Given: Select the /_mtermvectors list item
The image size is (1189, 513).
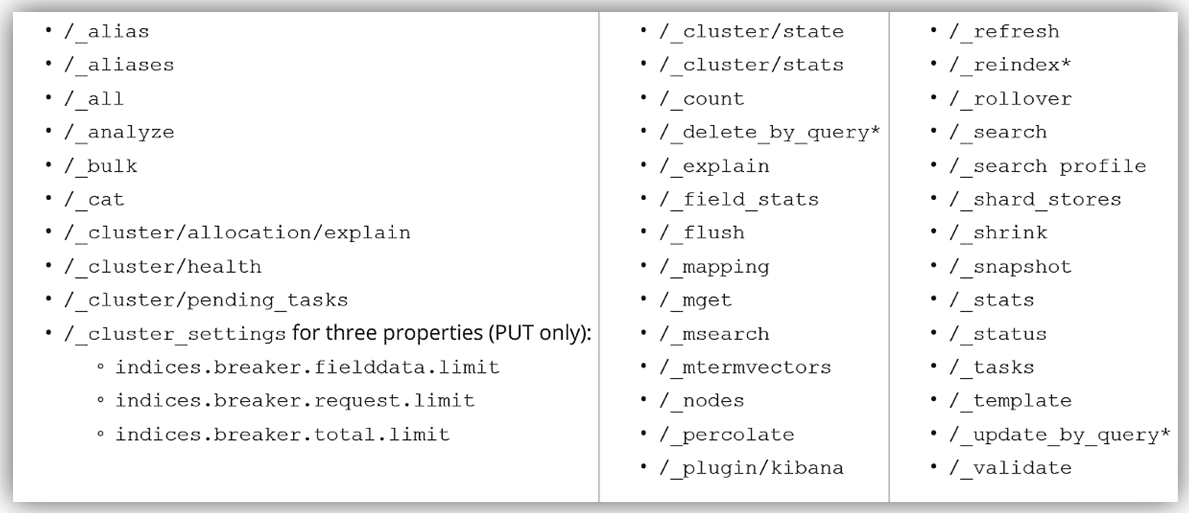Looking at the screenshot, I should (745, 367).
